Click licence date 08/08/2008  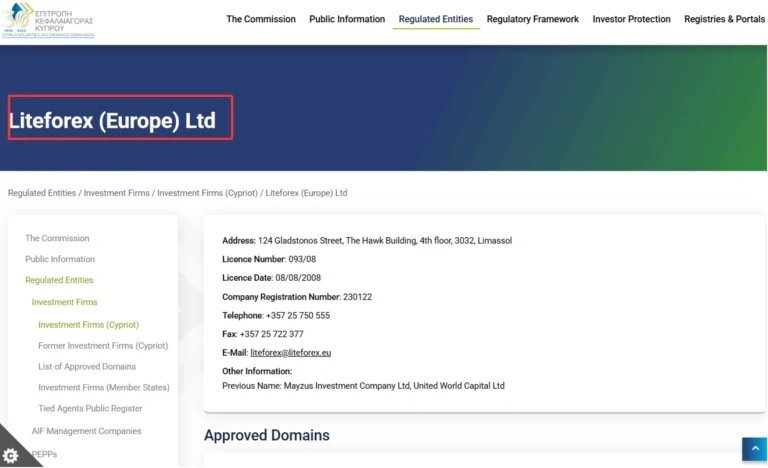click(x=298, y=278)
